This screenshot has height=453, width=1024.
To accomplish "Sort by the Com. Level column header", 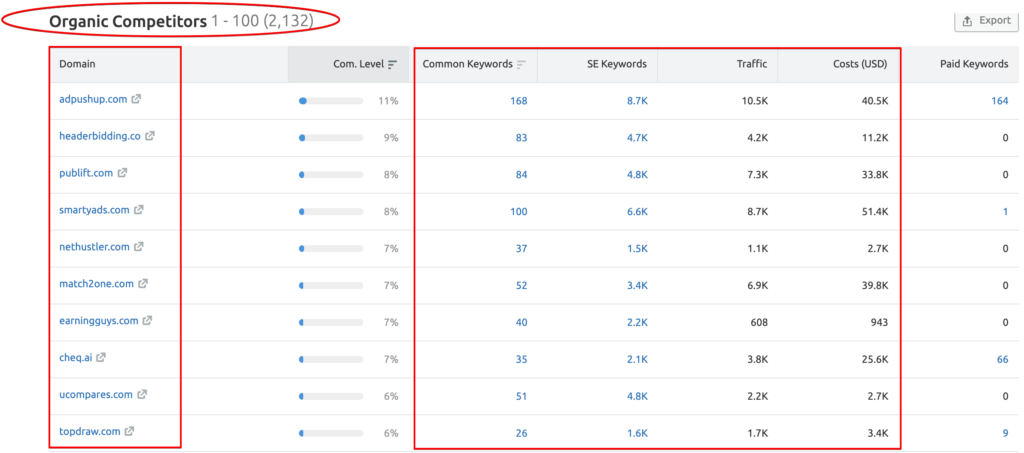I will pyautogui.click(x=348, y=64).
